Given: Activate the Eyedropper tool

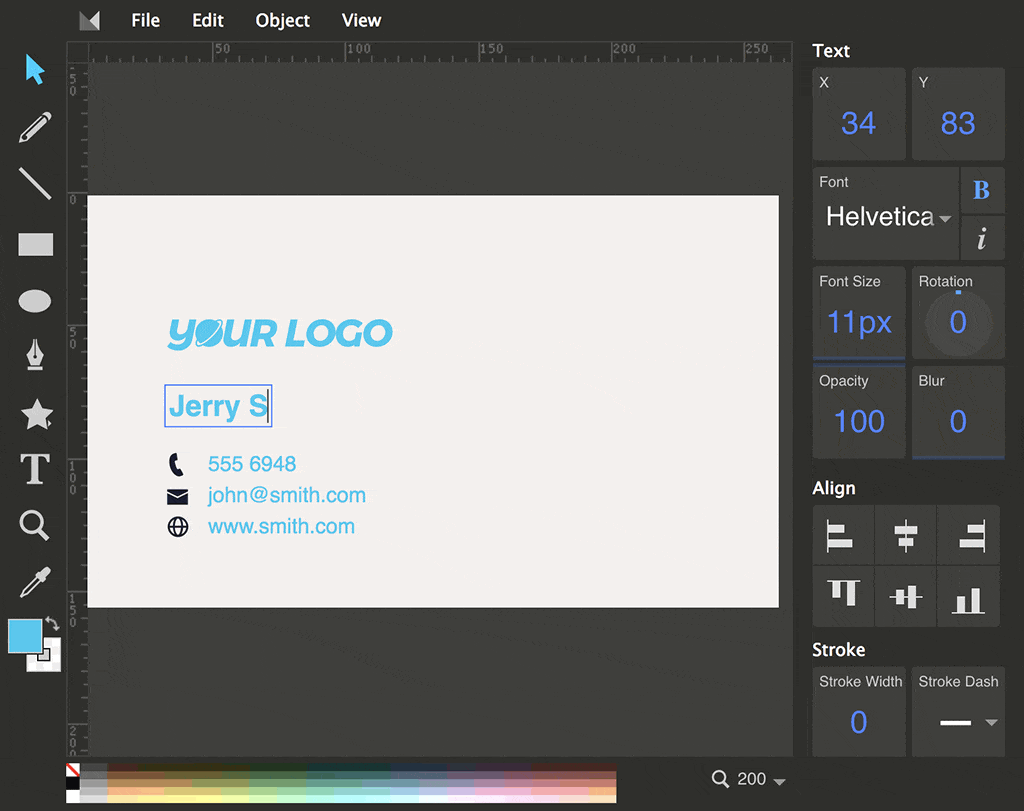Looking at the screenshot, I should coord(35,581).
